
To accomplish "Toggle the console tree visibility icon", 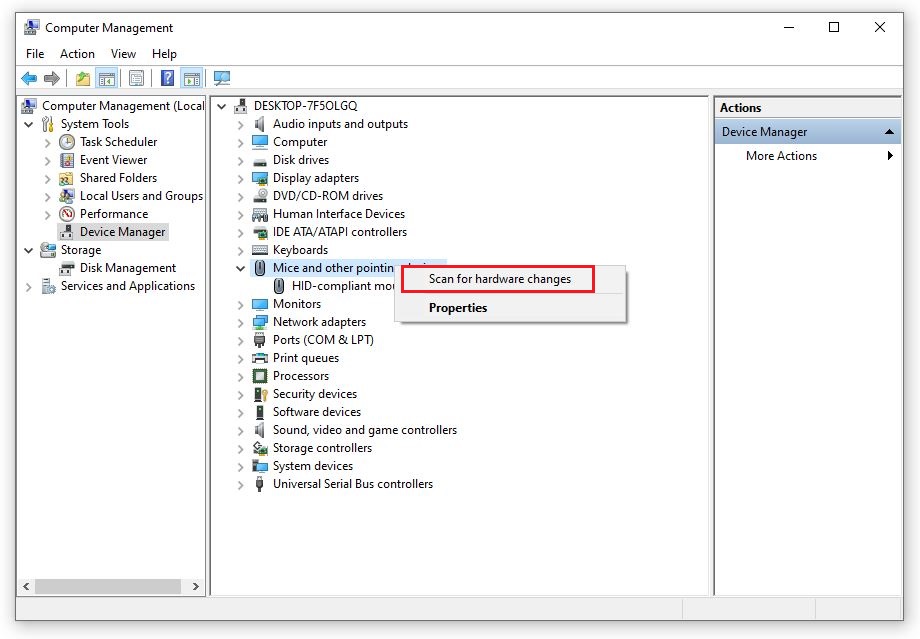I will pyautogui.click(x=106, y=78).
